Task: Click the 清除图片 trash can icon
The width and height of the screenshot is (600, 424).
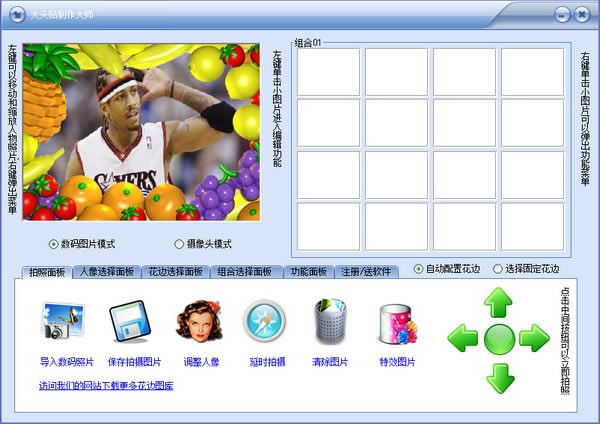Action: click(x=330, y=322)
